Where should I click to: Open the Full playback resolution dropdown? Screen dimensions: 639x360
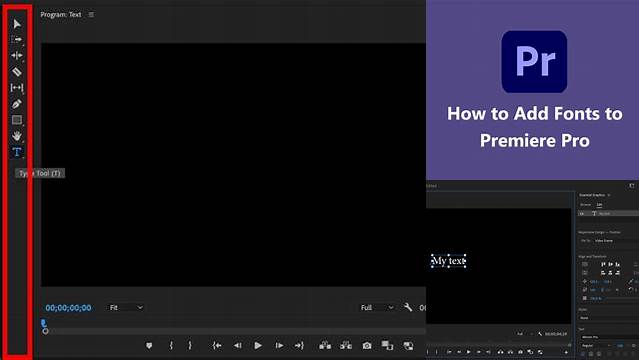pyautogui.click(x=377, y=307)
